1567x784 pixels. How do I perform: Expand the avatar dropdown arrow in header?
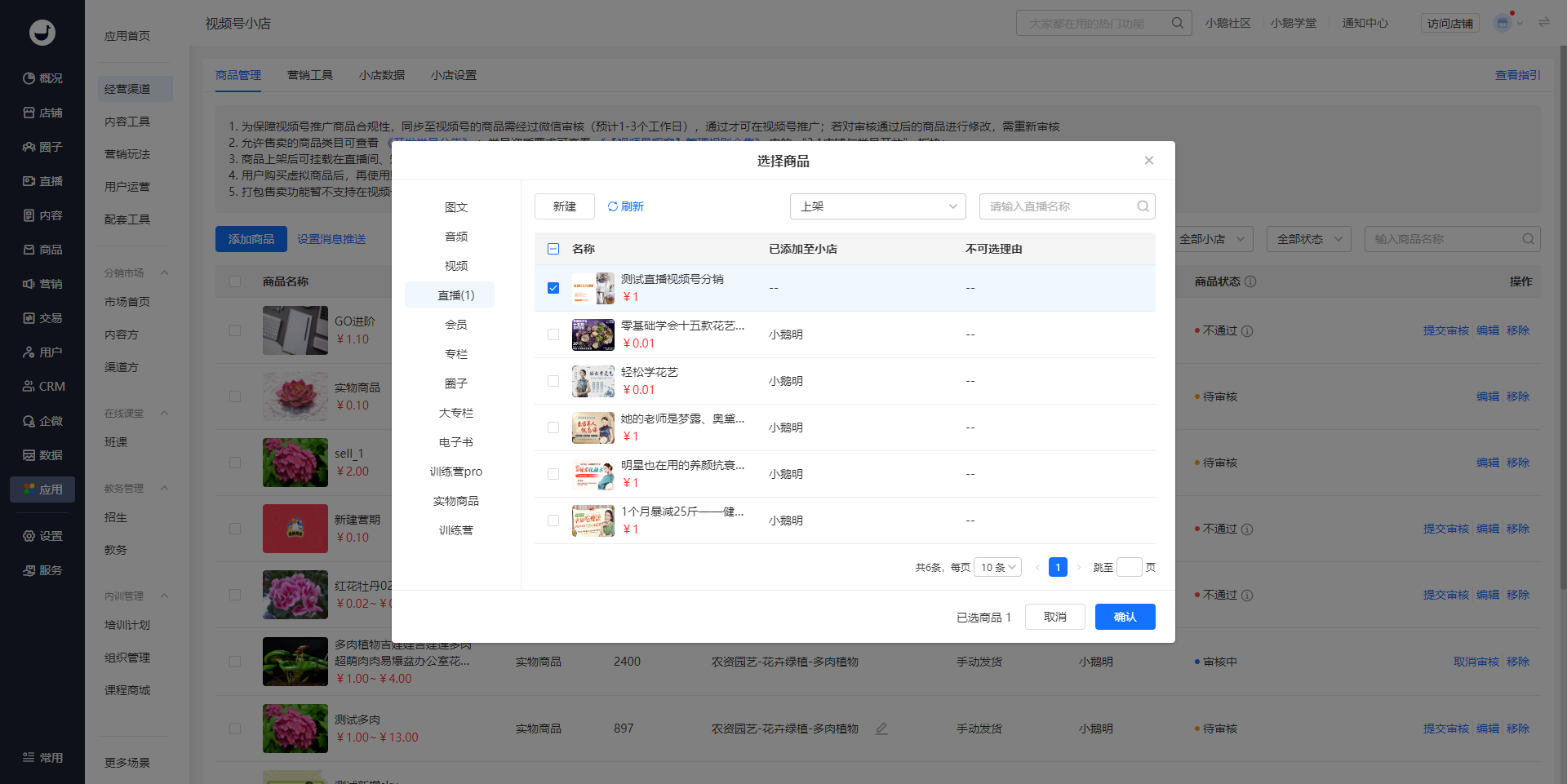click(1520, 23)
